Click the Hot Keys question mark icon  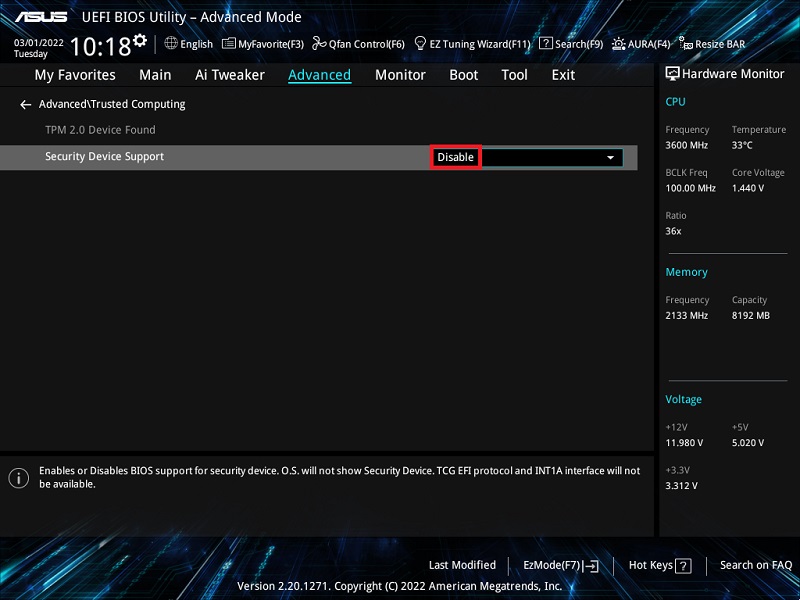(683, 566)
